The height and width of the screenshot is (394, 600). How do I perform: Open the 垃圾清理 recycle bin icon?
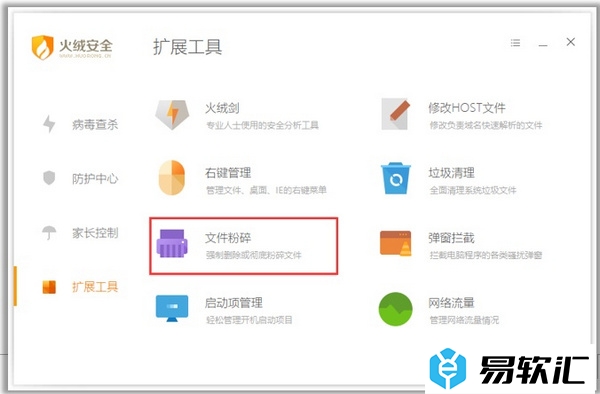click(396, 178)
